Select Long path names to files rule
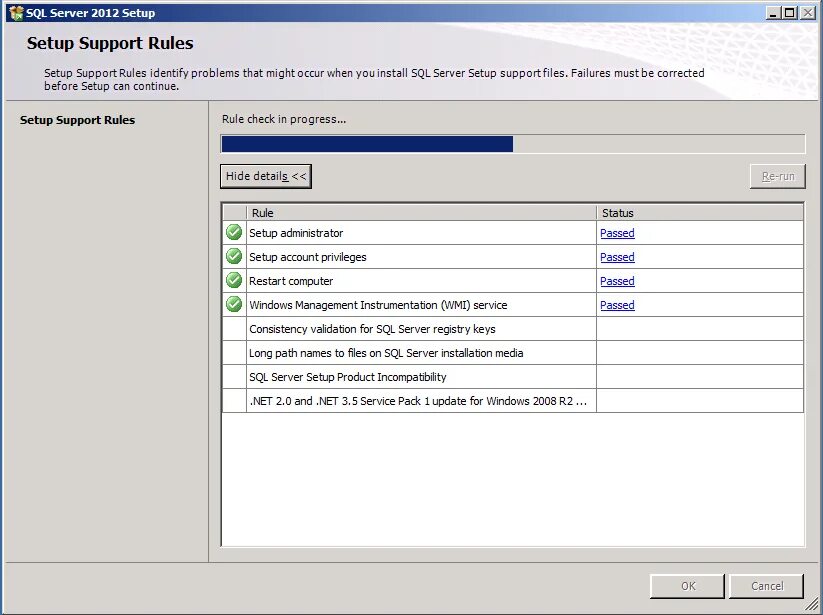This screenshot has width=823, height=615. coord(386,353)
